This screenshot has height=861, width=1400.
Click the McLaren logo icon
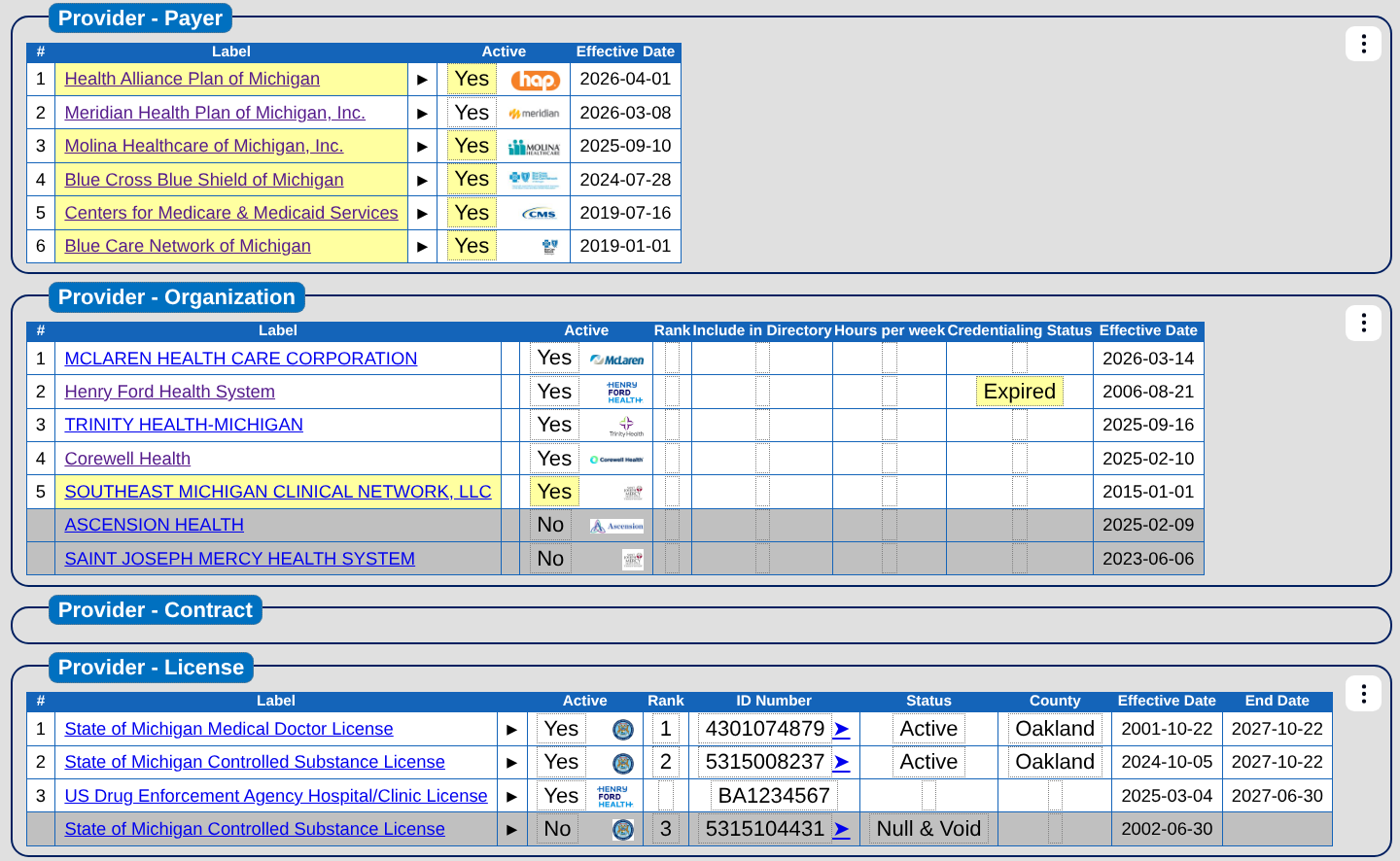click(617, 360)
